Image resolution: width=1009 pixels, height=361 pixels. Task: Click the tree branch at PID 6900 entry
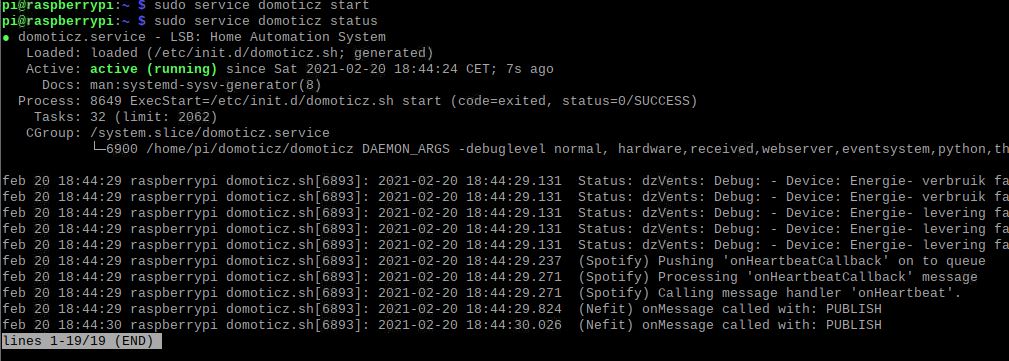point(98,149)
